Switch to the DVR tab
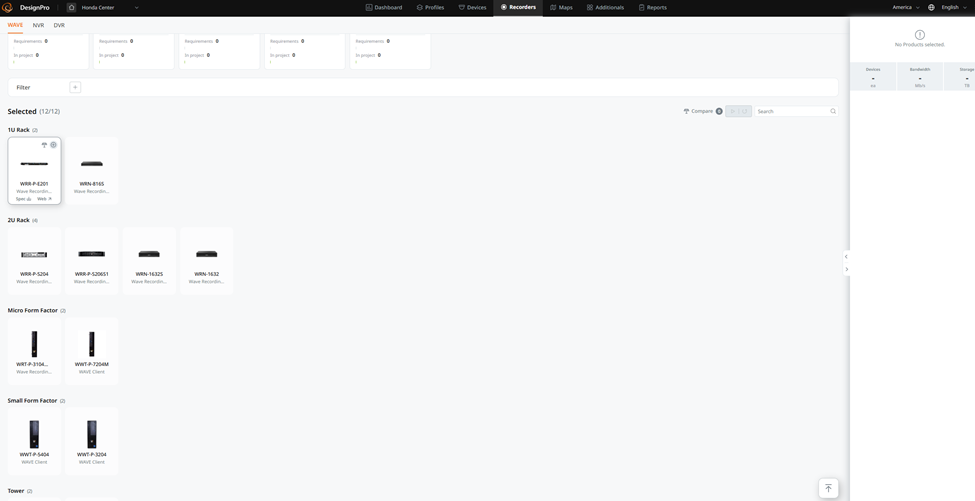975x501 pixels. 59,25
